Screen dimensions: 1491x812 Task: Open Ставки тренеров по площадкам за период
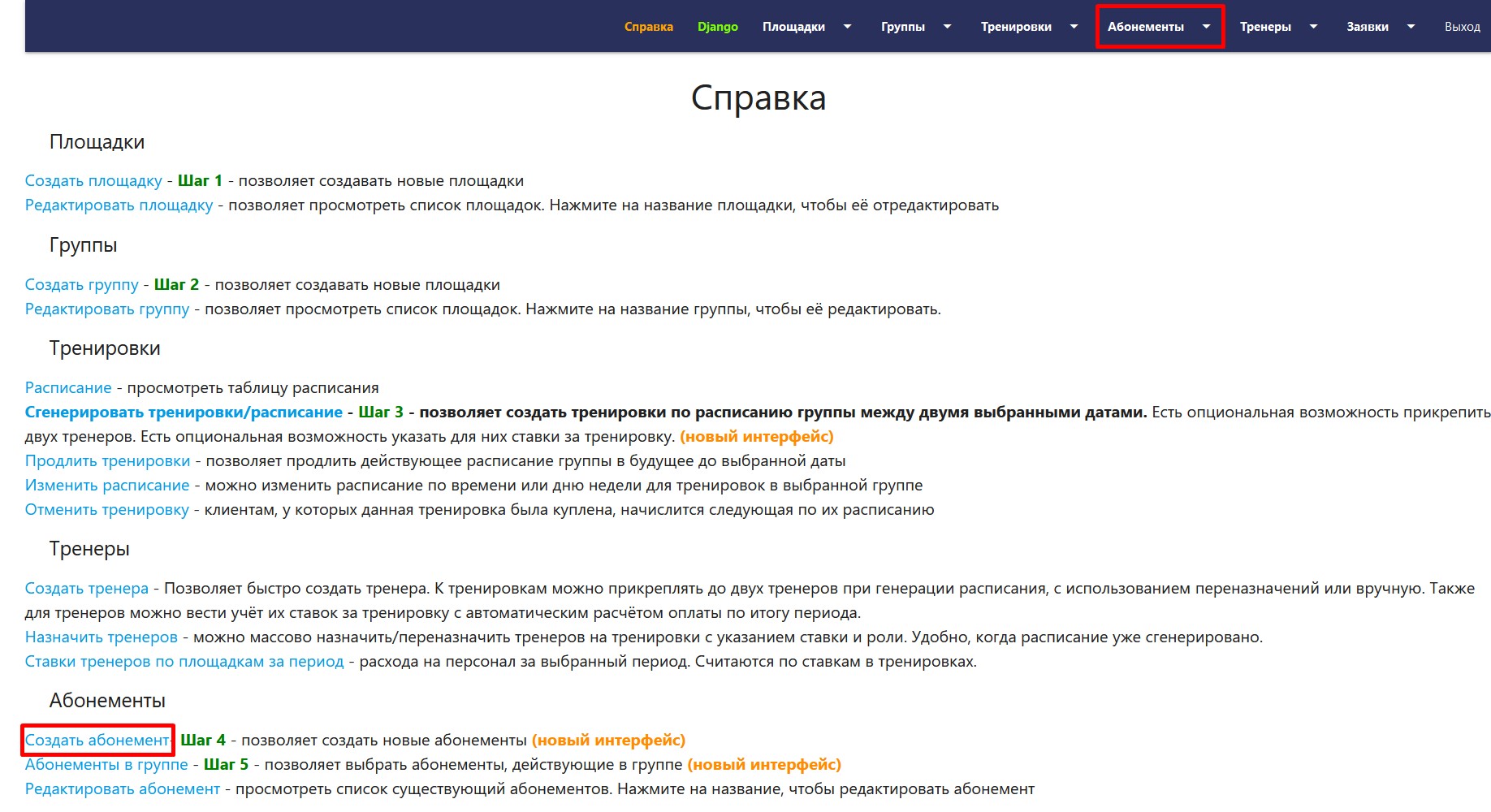coord(184,662)
